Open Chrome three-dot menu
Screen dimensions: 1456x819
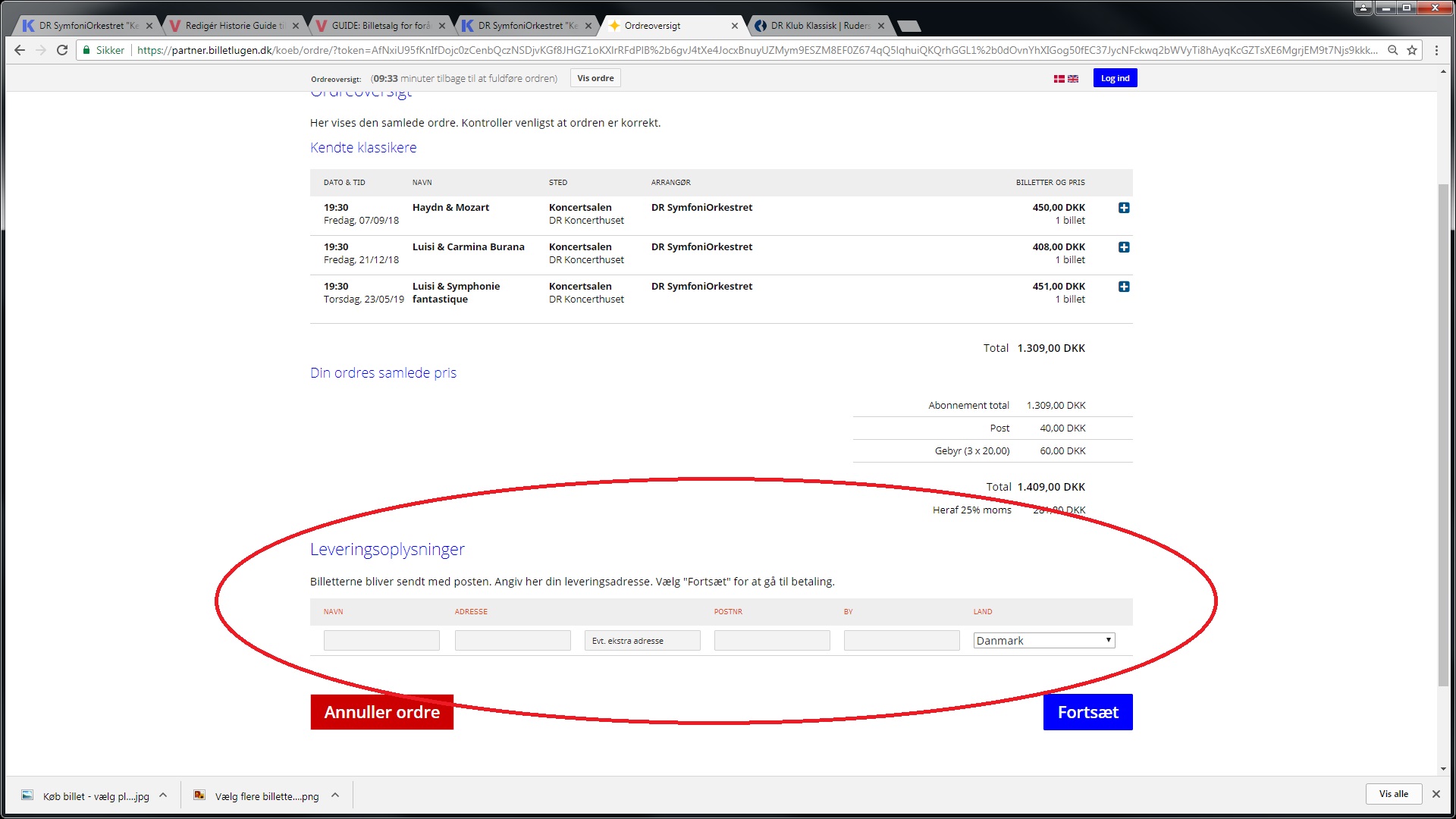pyautogui.click(x=1436, y=50)
